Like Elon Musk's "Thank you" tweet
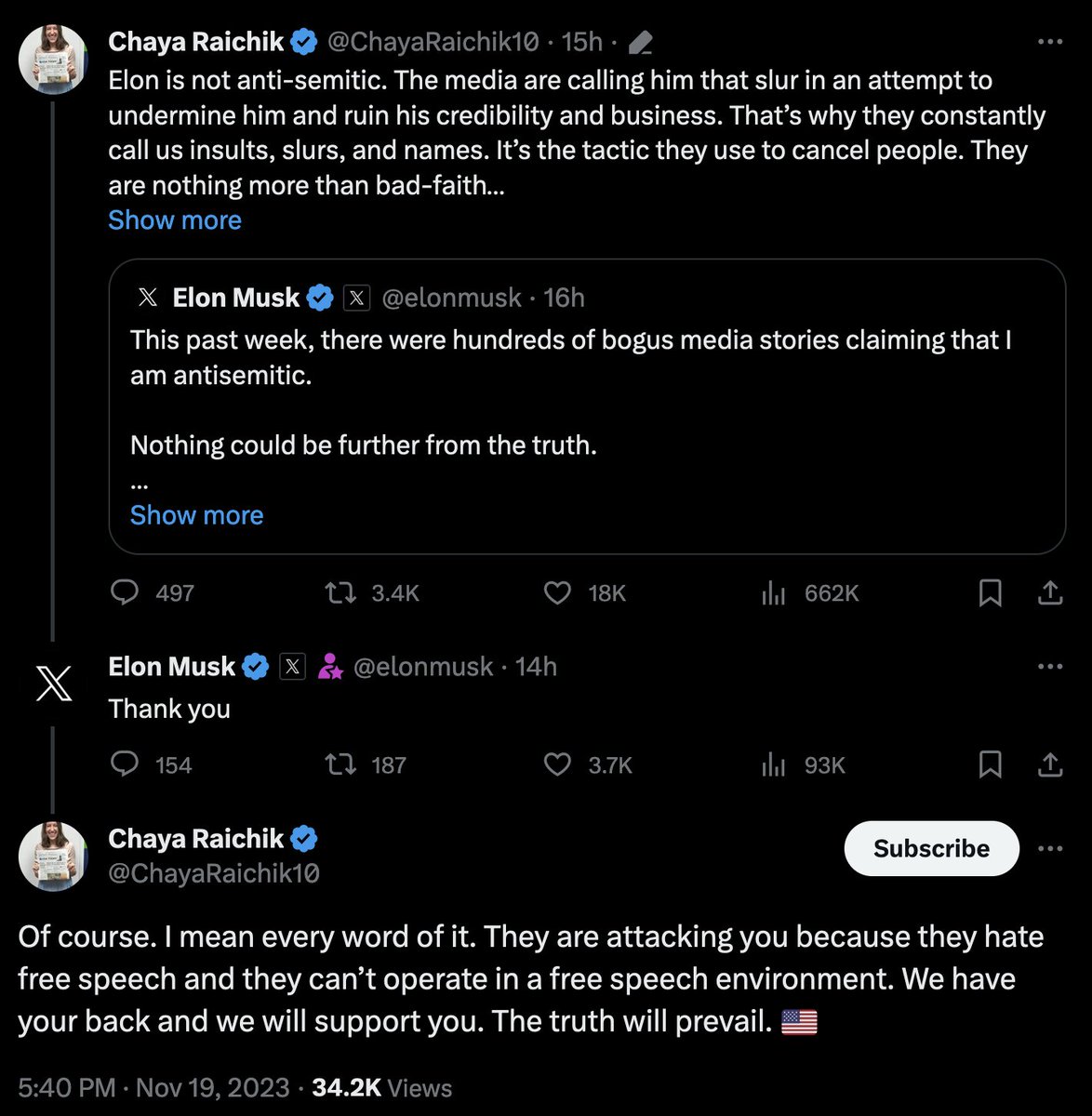The image size is (1092, 1116). (557, 764)
